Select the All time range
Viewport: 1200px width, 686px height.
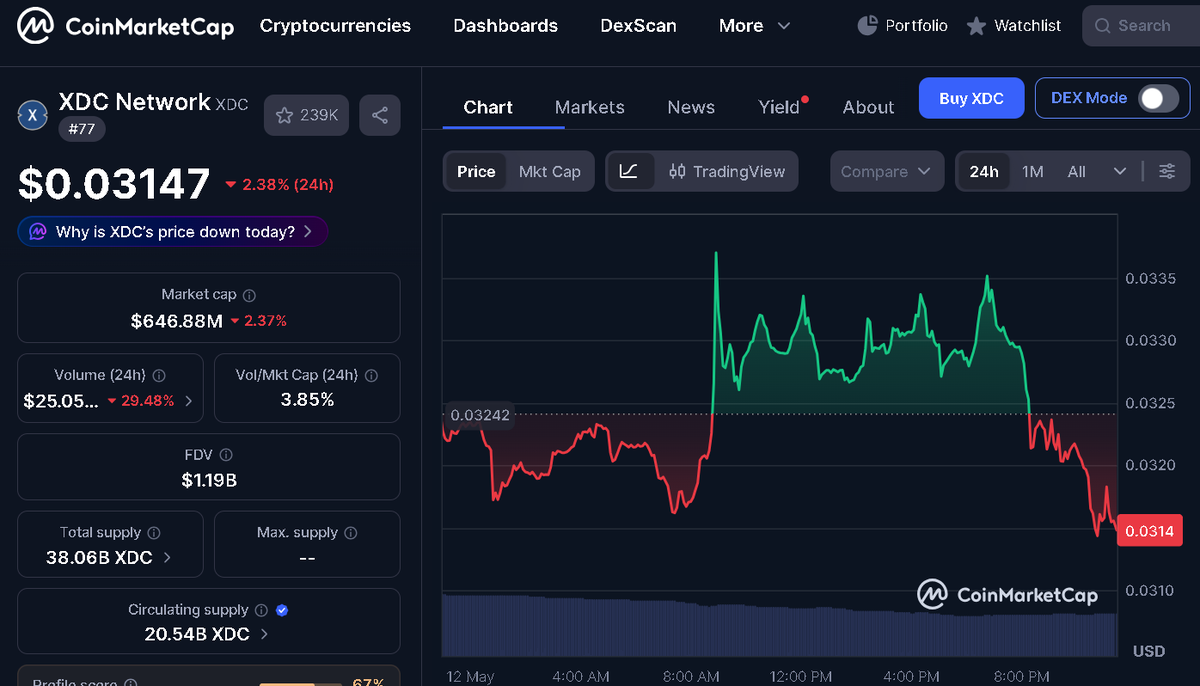tap(1076, 171)
